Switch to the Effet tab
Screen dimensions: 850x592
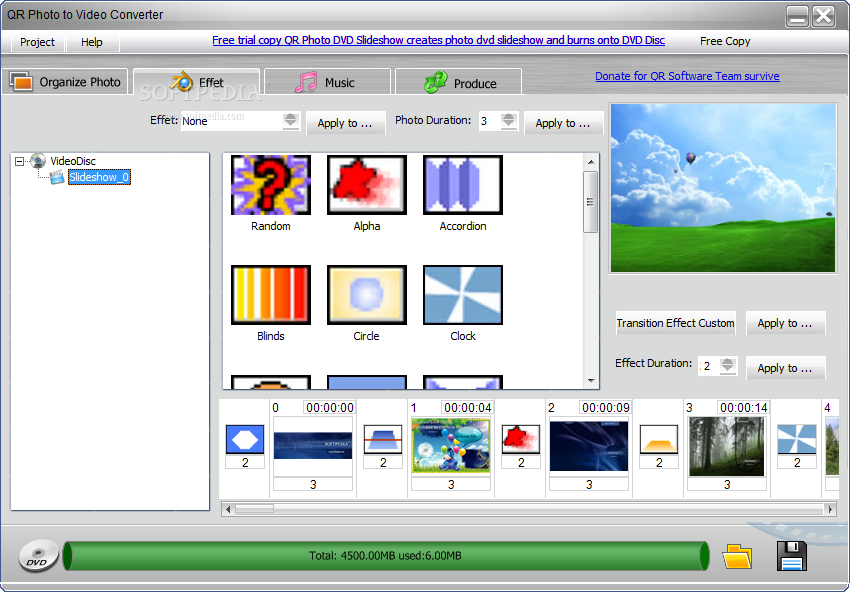(197, 82)
